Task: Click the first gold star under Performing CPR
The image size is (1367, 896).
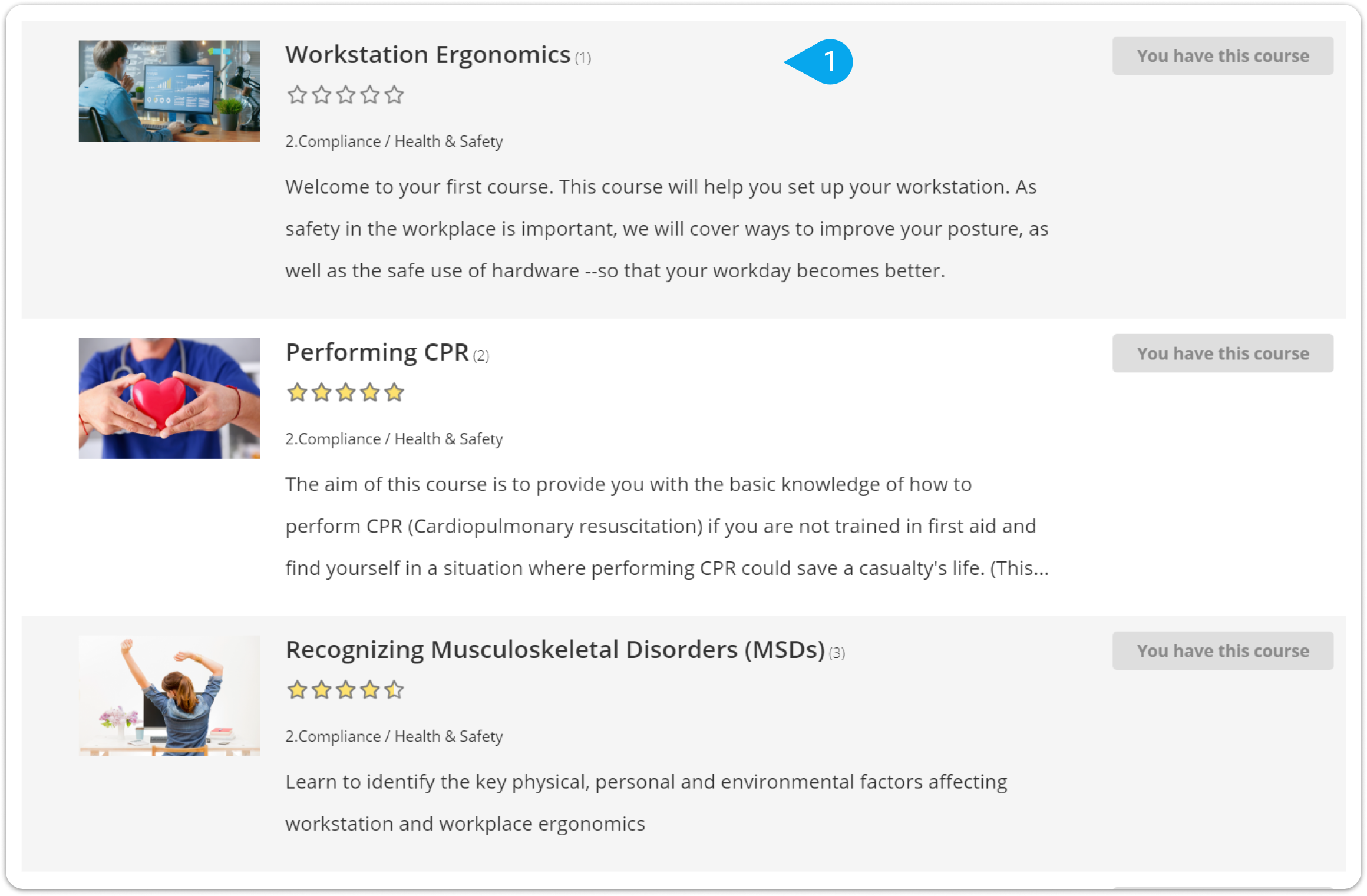Action: pyautogui.click(x=297, y=392)
